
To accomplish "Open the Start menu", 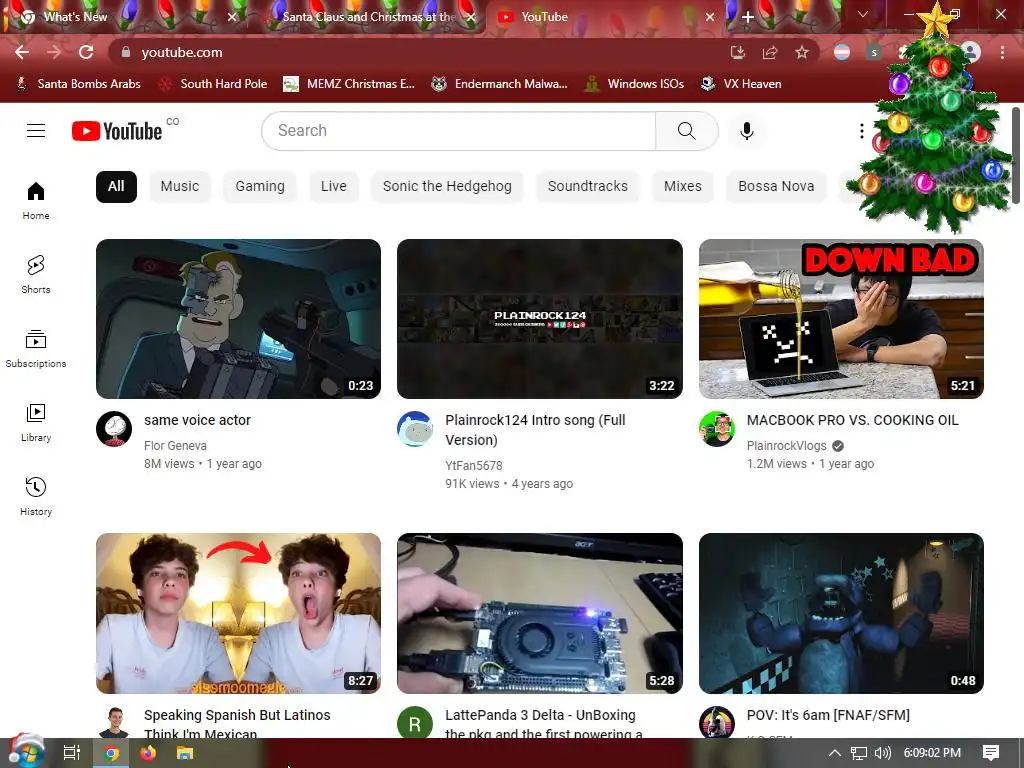I will 26,752.
